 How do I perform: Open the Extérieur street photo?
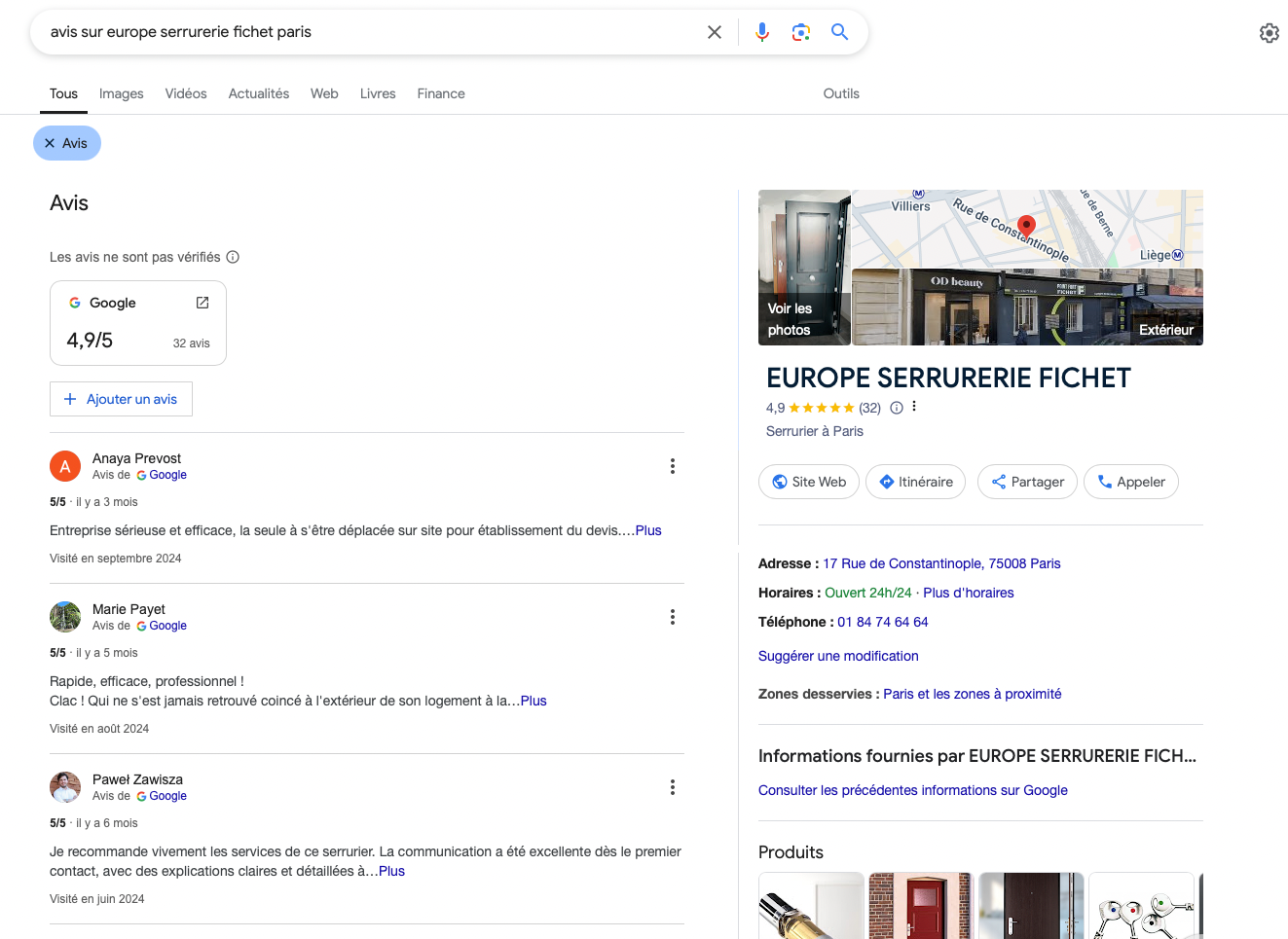[x=1027, y=307]
